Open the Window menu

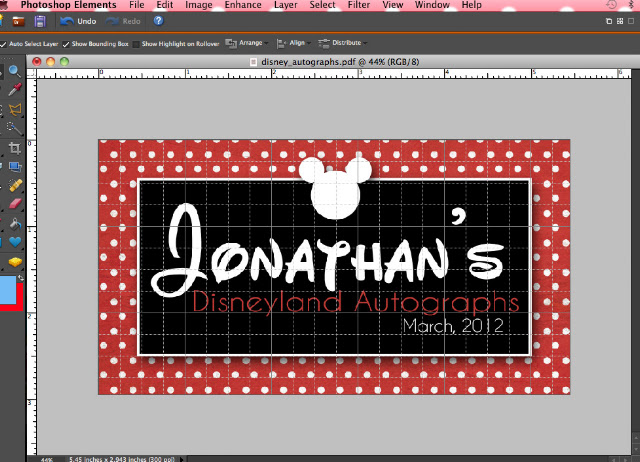[432, 5]
